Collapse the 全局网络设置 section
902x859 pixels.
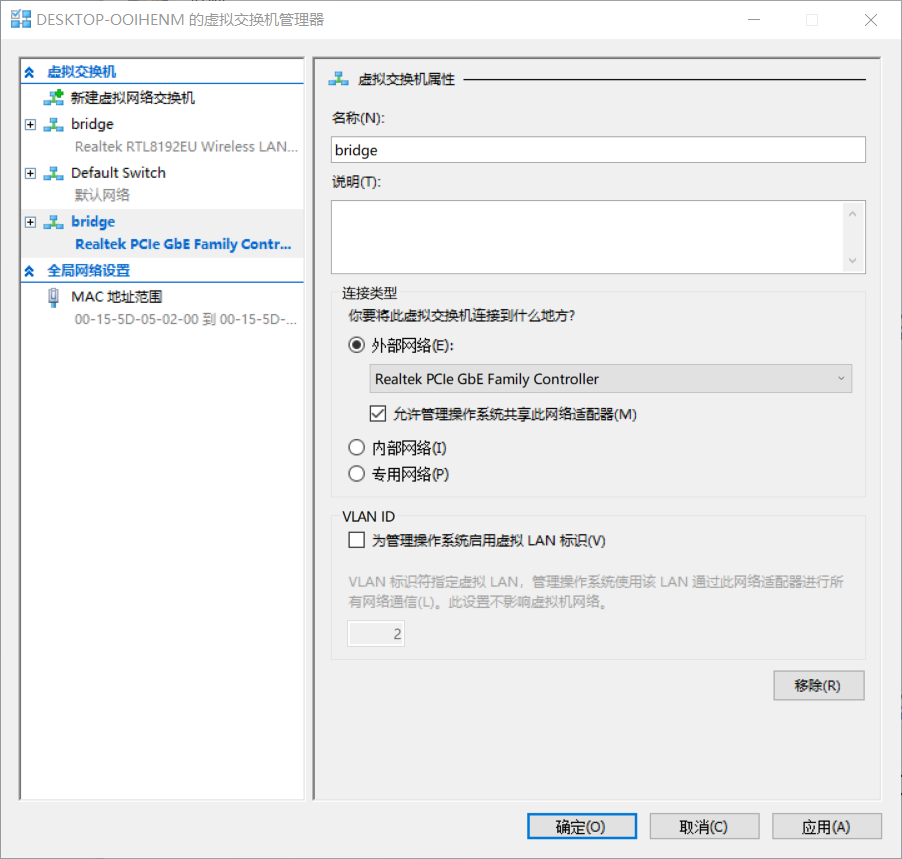click(30, 271)
